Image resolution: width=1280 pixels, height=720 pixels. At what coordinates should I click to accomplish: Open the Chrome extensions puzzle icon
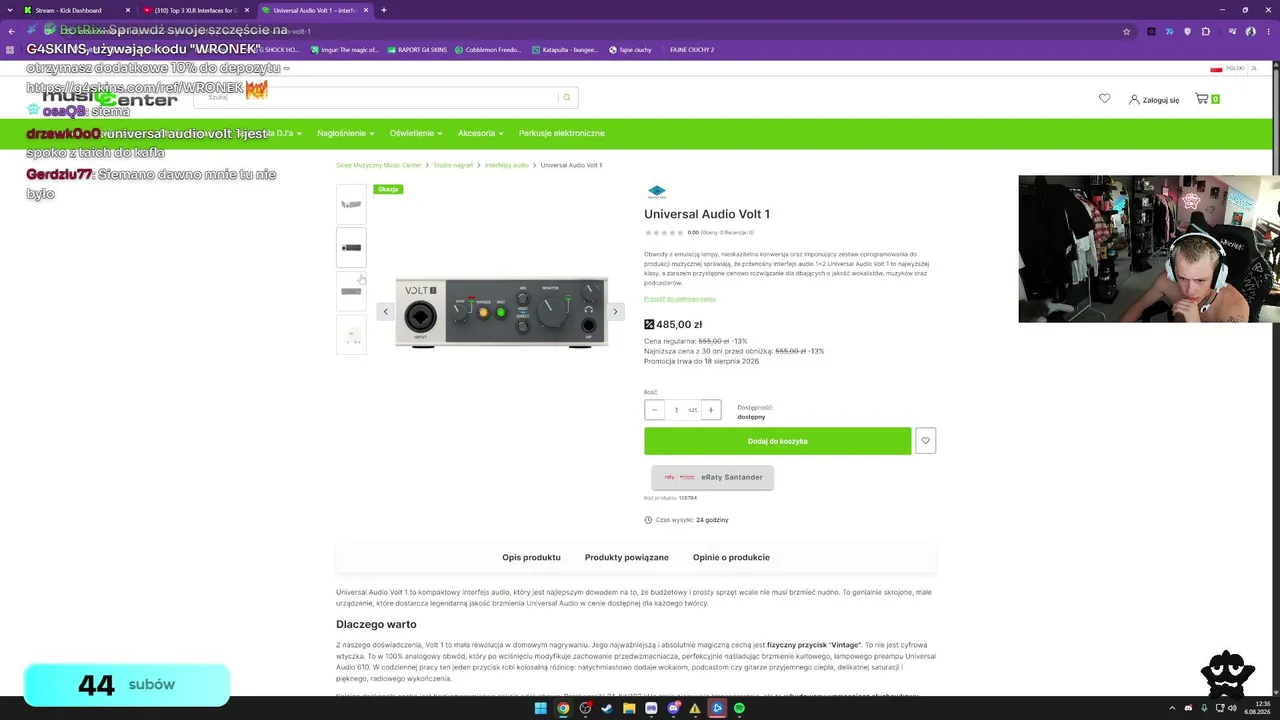[1205, 31]
